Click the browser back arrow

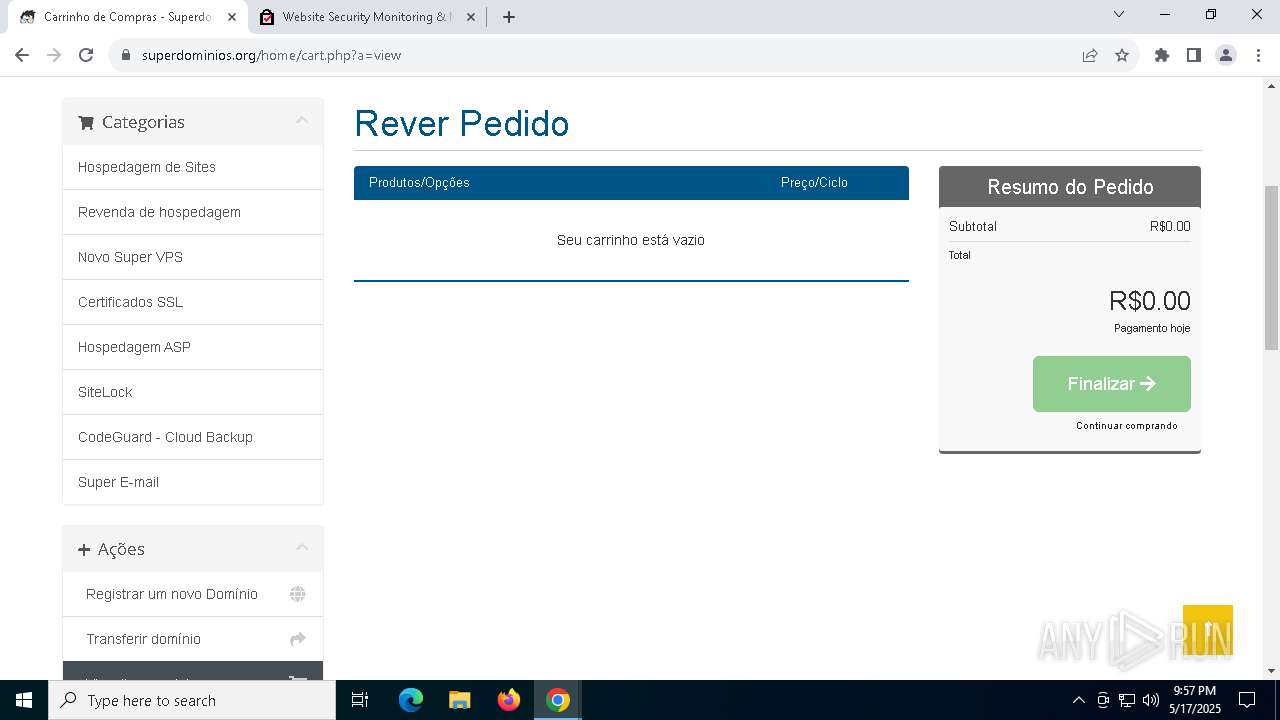pos(22,55)
